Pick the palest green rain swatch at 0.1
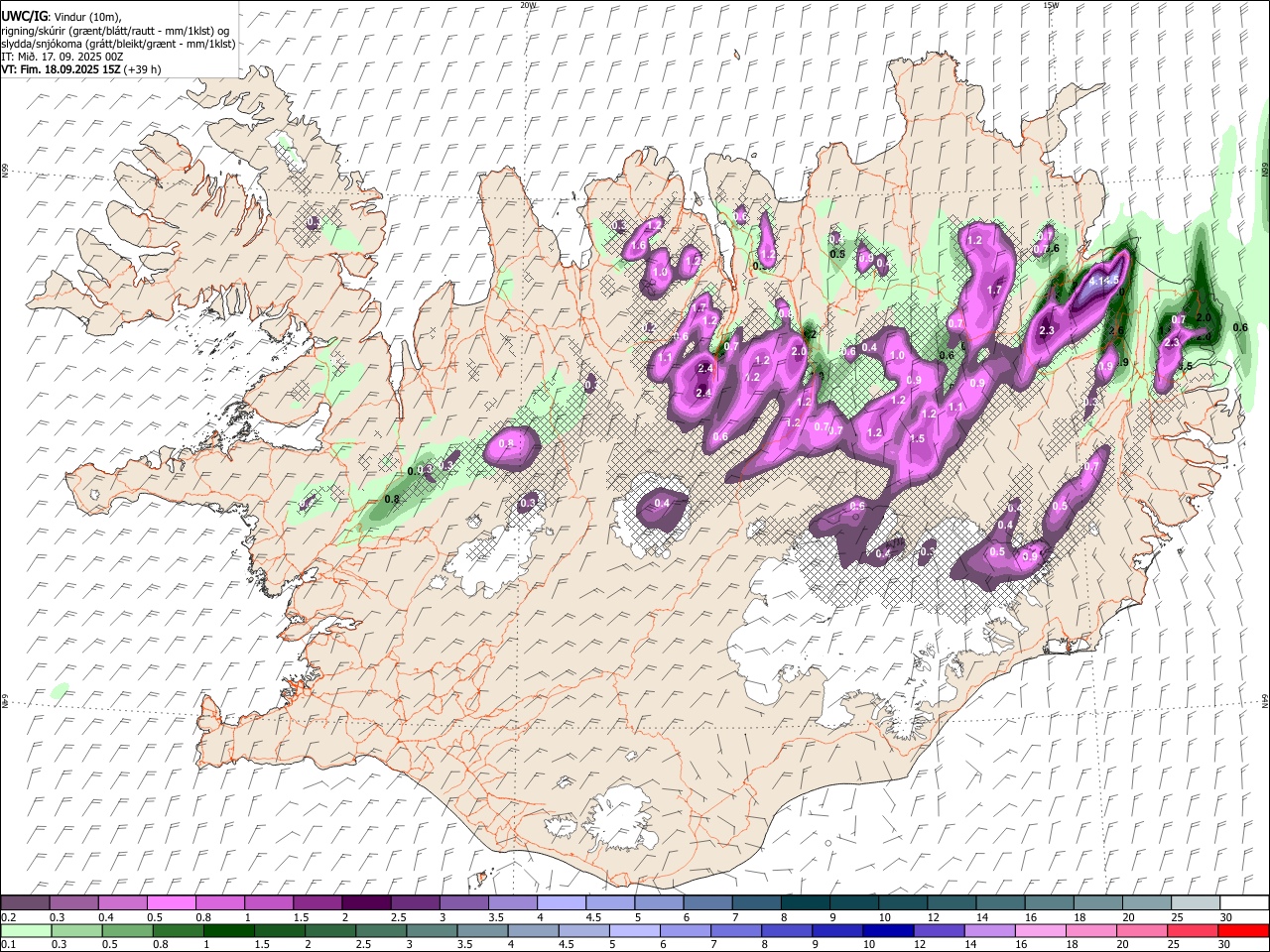The width and height of the screenshot is (1270, 952). (26, 931)
